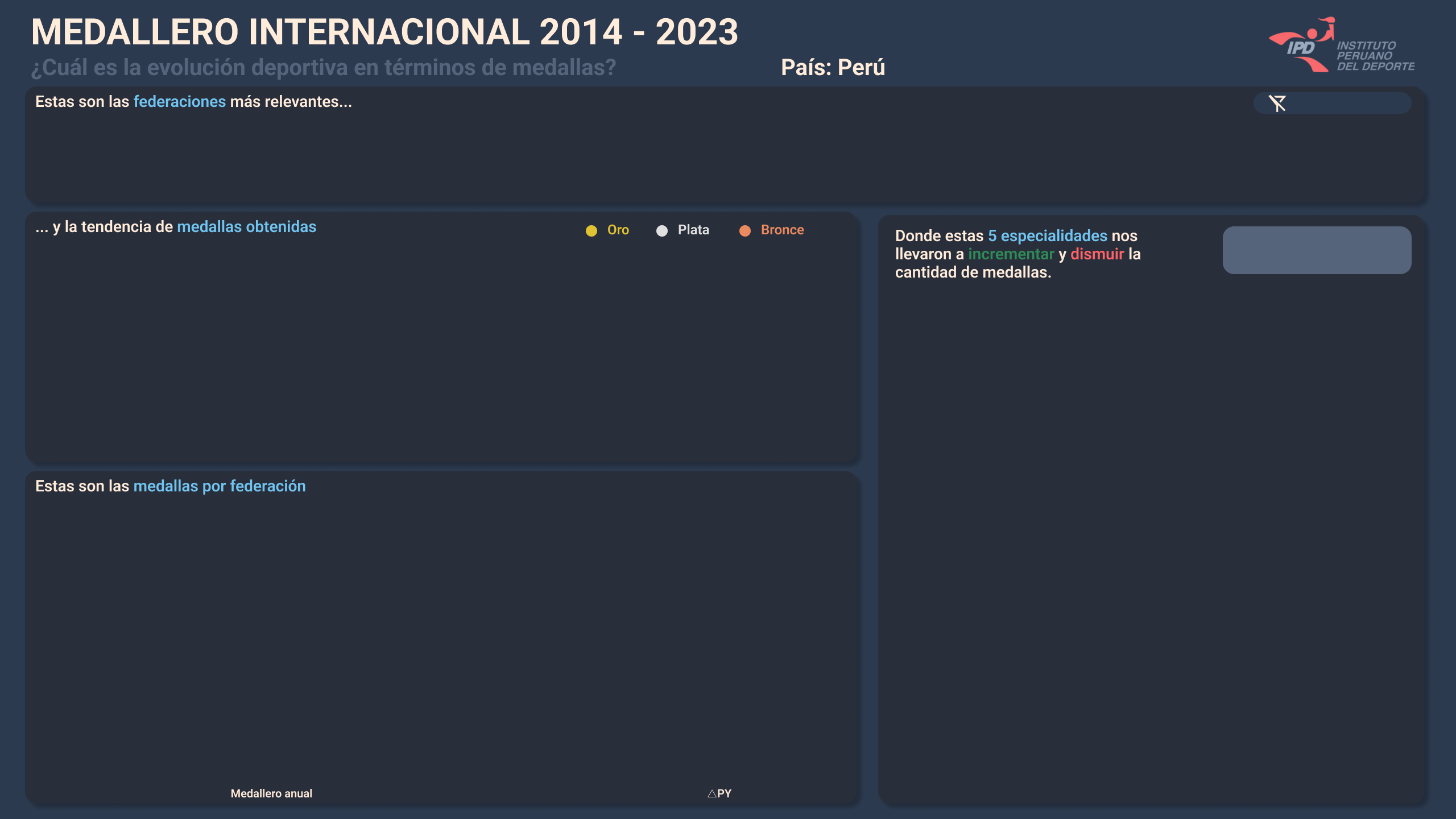Viewport: 1456px width, 819px height.
Task: Click the white Plata legend dot
Action: [x=662, y=230]
